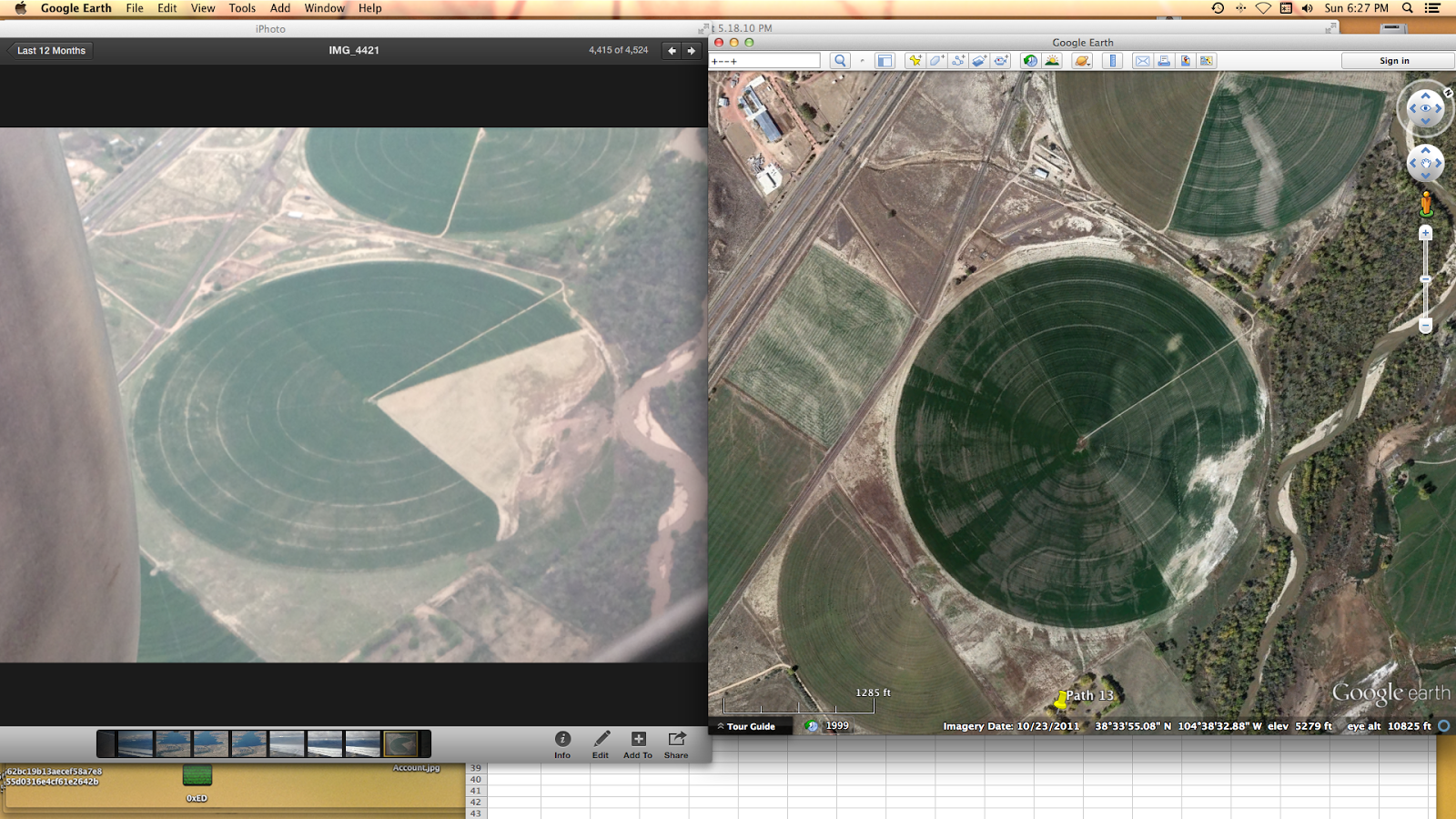Screen dimensions: 1456x819
Task: Click the north 'N' compass marker
Action: click(1448, 93)
